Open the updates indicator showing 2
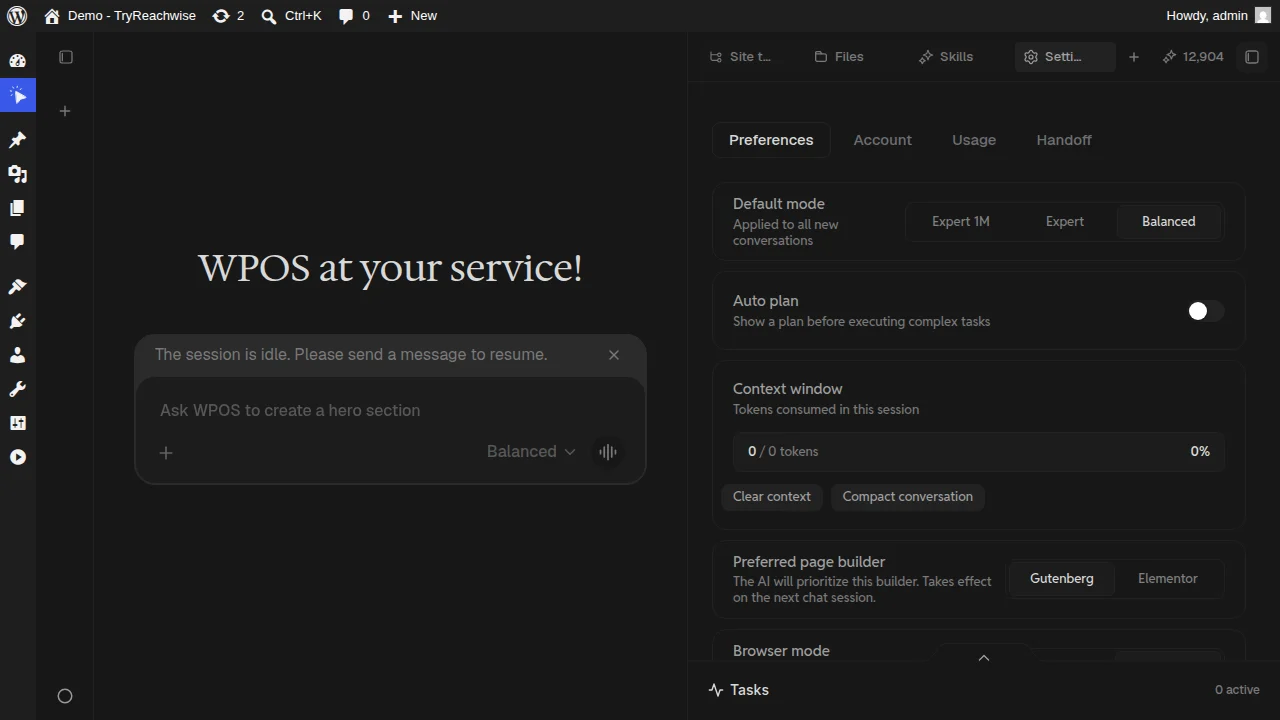Screen dimensions: 1280x720 (x=229, y=16)
